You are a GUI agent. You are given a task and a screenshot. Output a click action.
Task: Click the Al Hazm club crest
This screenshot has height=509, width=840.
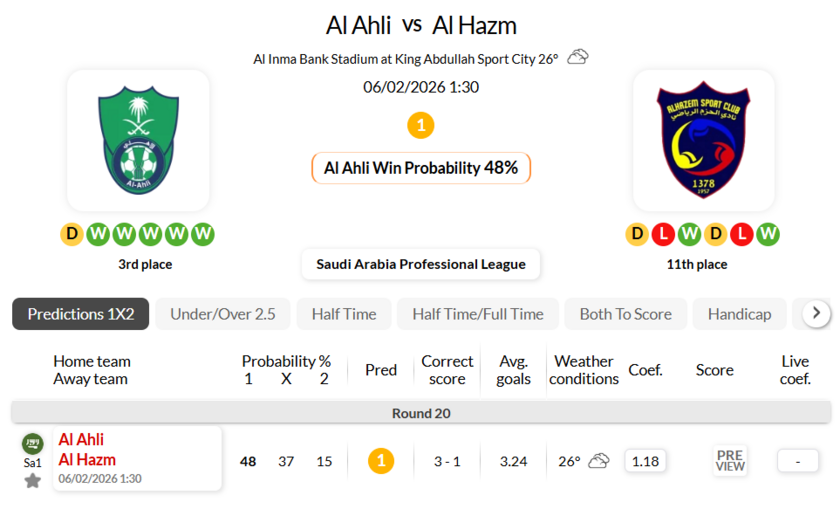703,140
